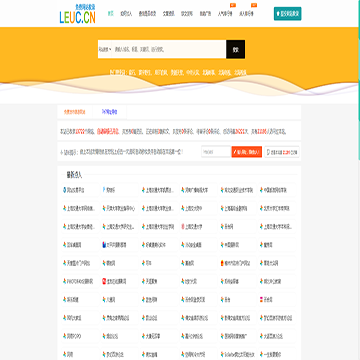Focus the small input left of orange button

[x=216, y=152]
